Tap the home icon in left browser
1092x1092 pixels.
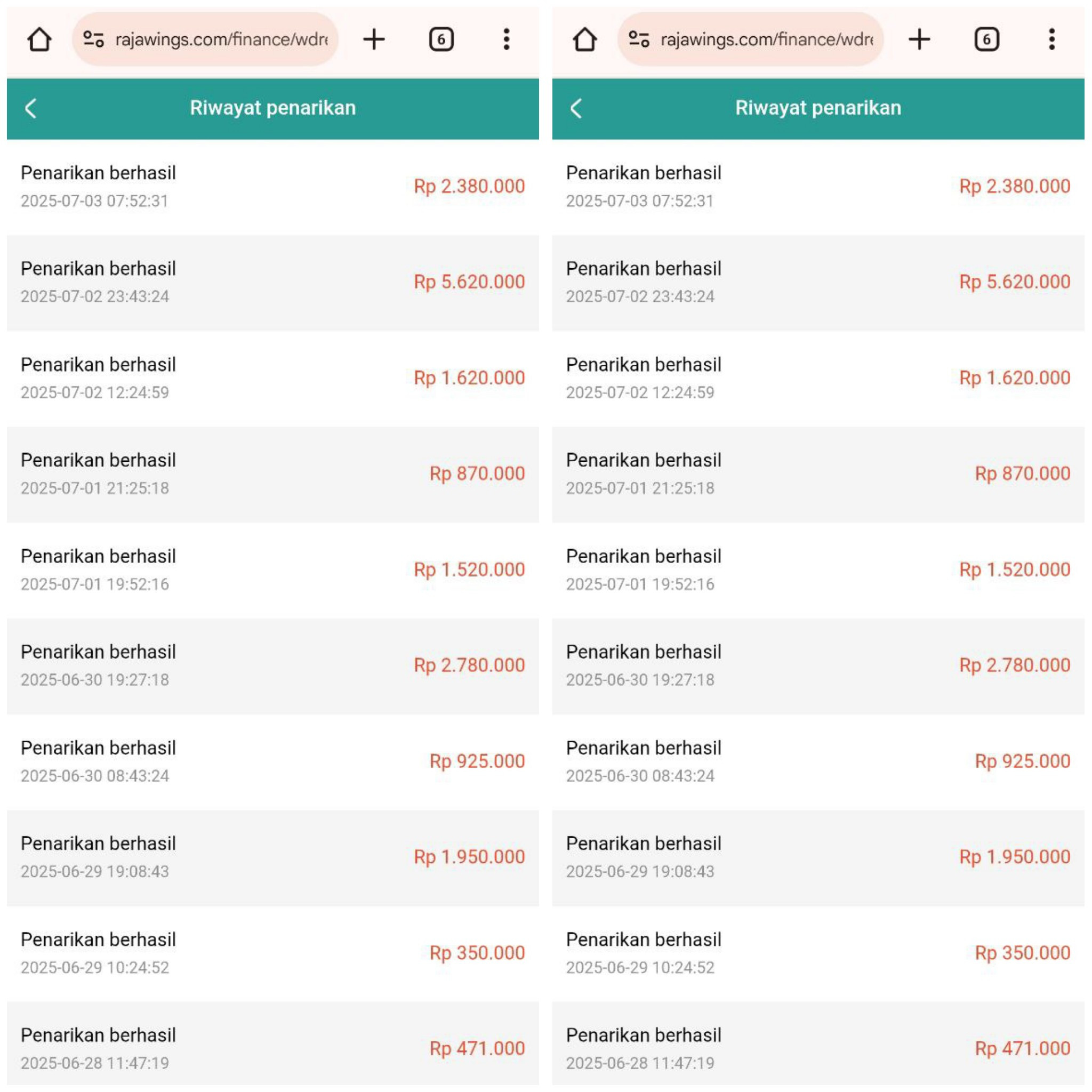(39, 39)
